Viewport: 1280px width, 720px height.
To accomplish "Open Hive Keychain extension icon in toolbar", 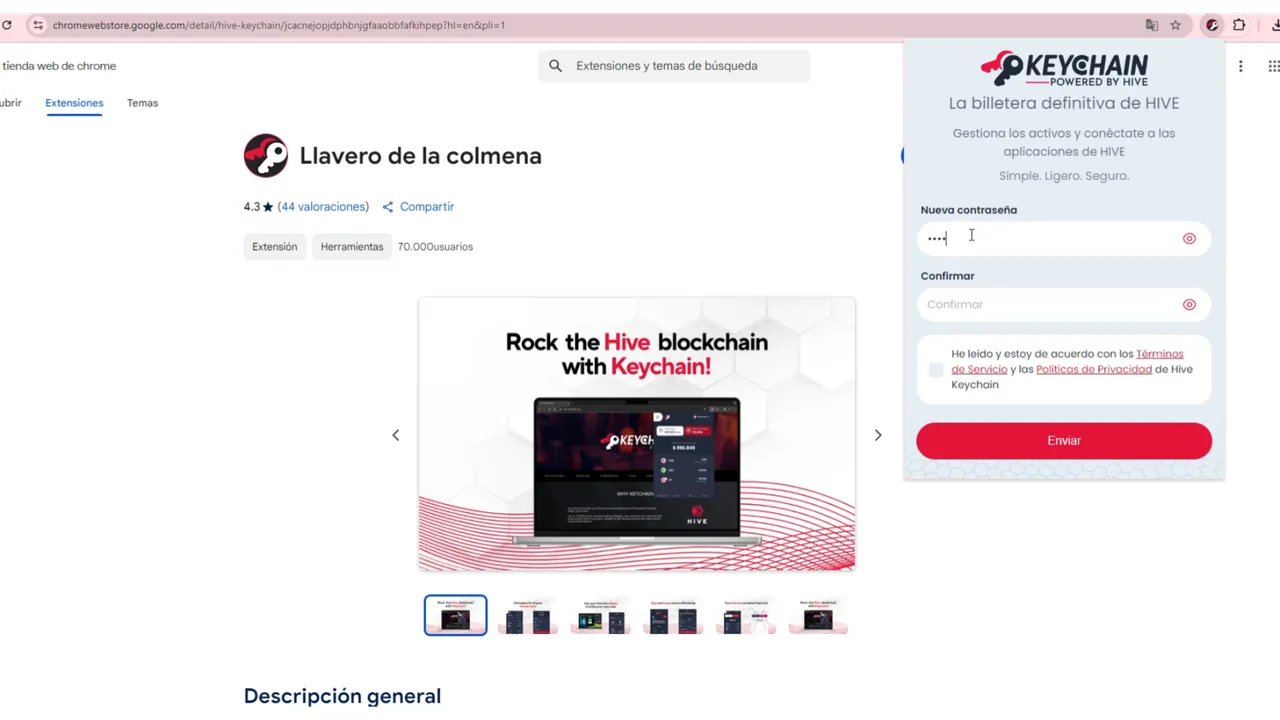I will [x=1212, y=25].
